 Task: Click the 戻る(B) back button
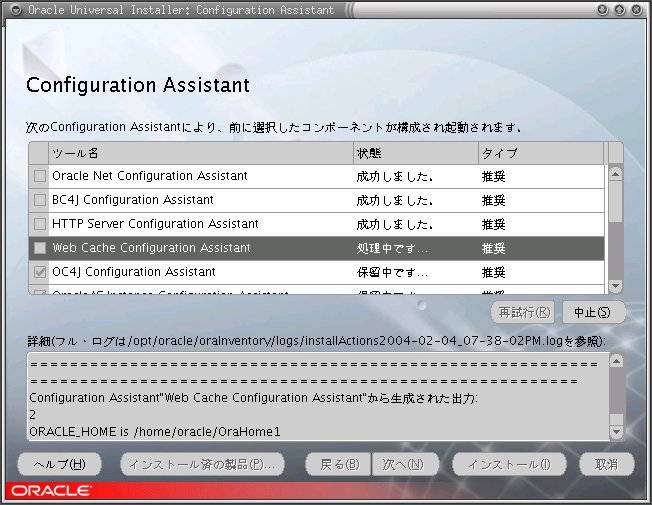coord(338,464)
